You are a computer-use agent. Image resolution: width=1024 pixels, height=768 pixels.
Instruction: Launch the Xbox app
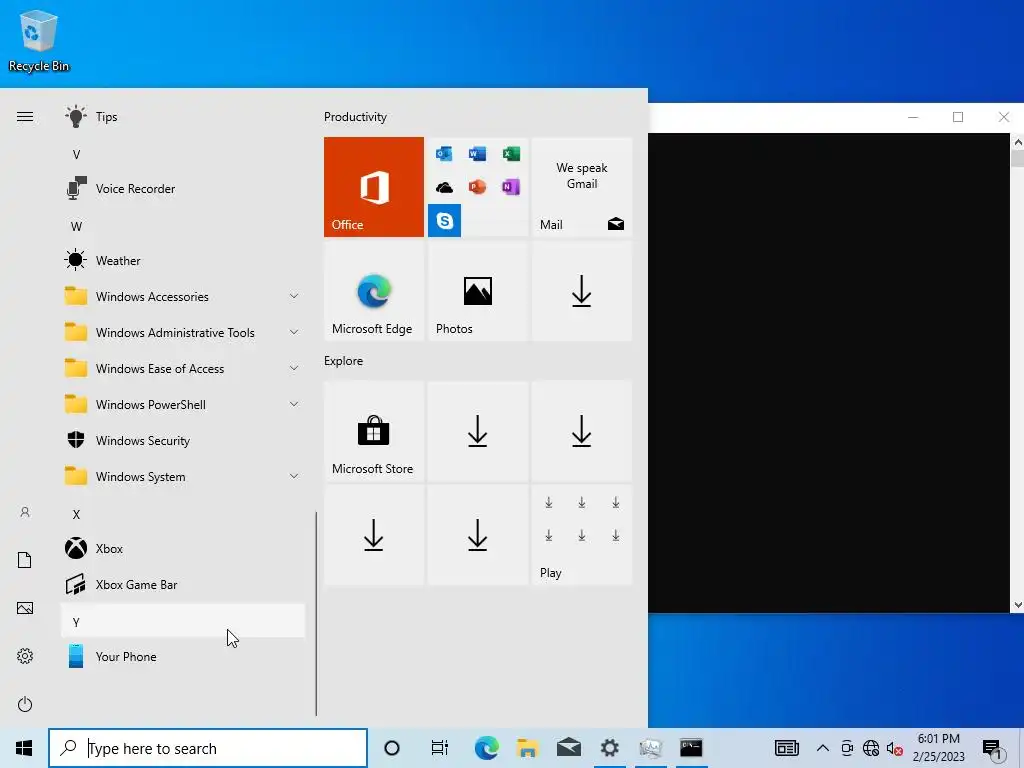[x=183, y=549]
